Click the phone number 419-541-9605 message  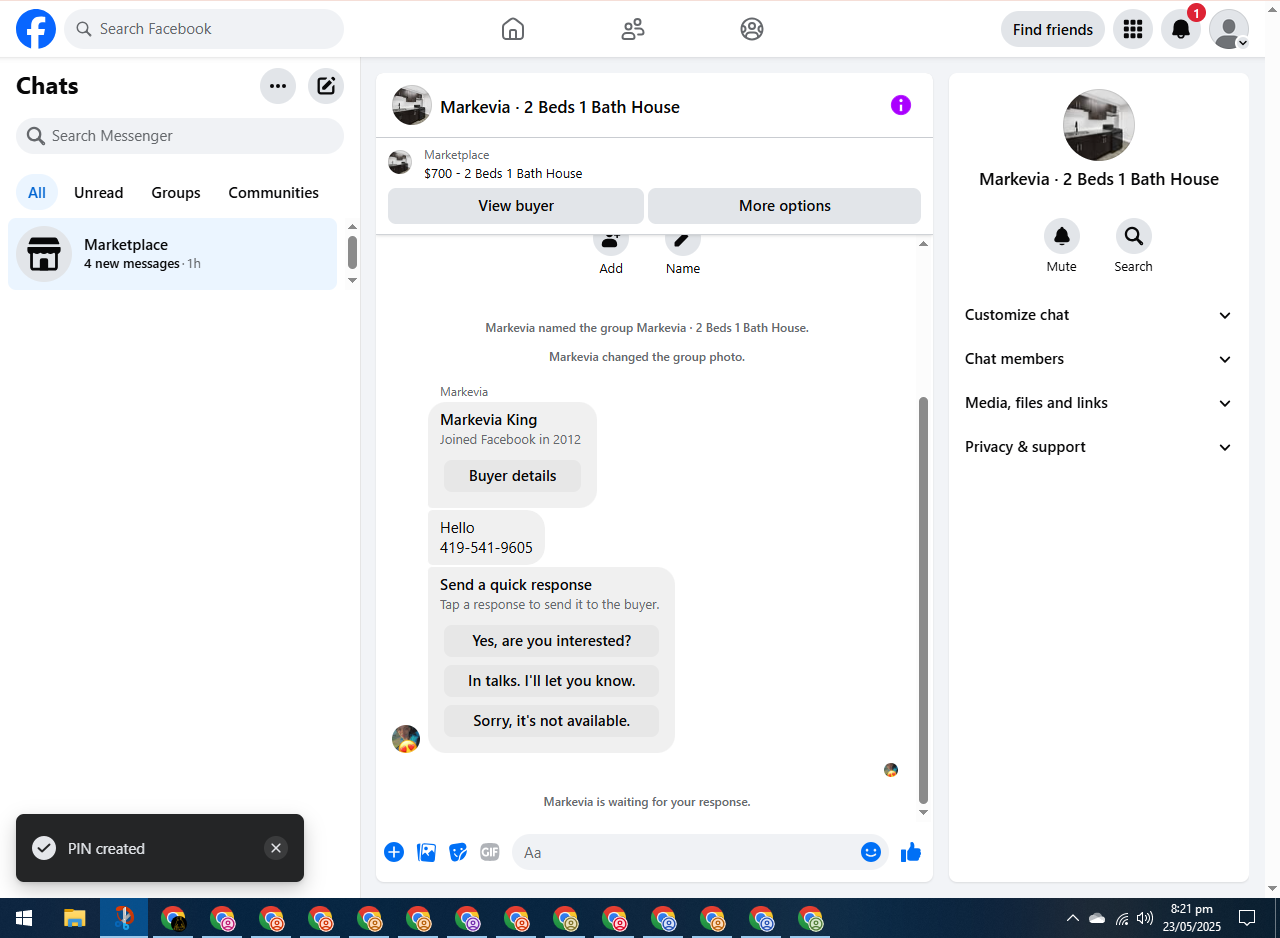[x=486, y=548]
